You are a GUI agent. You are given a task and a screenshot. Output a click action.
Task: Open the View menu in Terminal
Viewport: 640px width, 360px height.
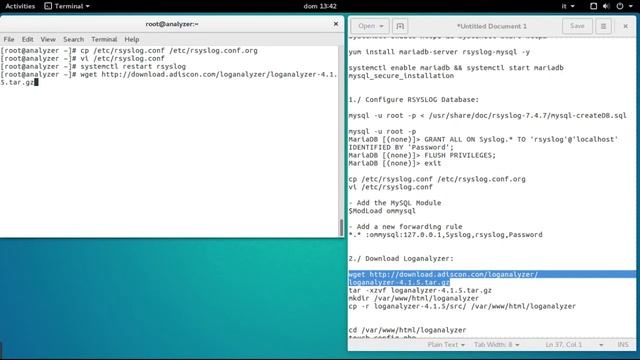[48, 39]
